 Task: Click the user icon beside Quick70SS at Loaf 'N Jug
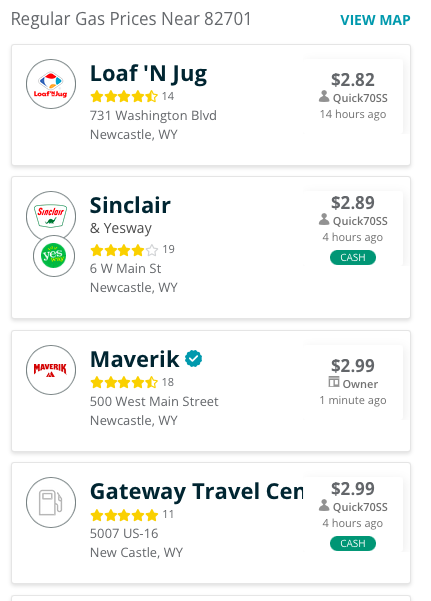coord(324,97)
